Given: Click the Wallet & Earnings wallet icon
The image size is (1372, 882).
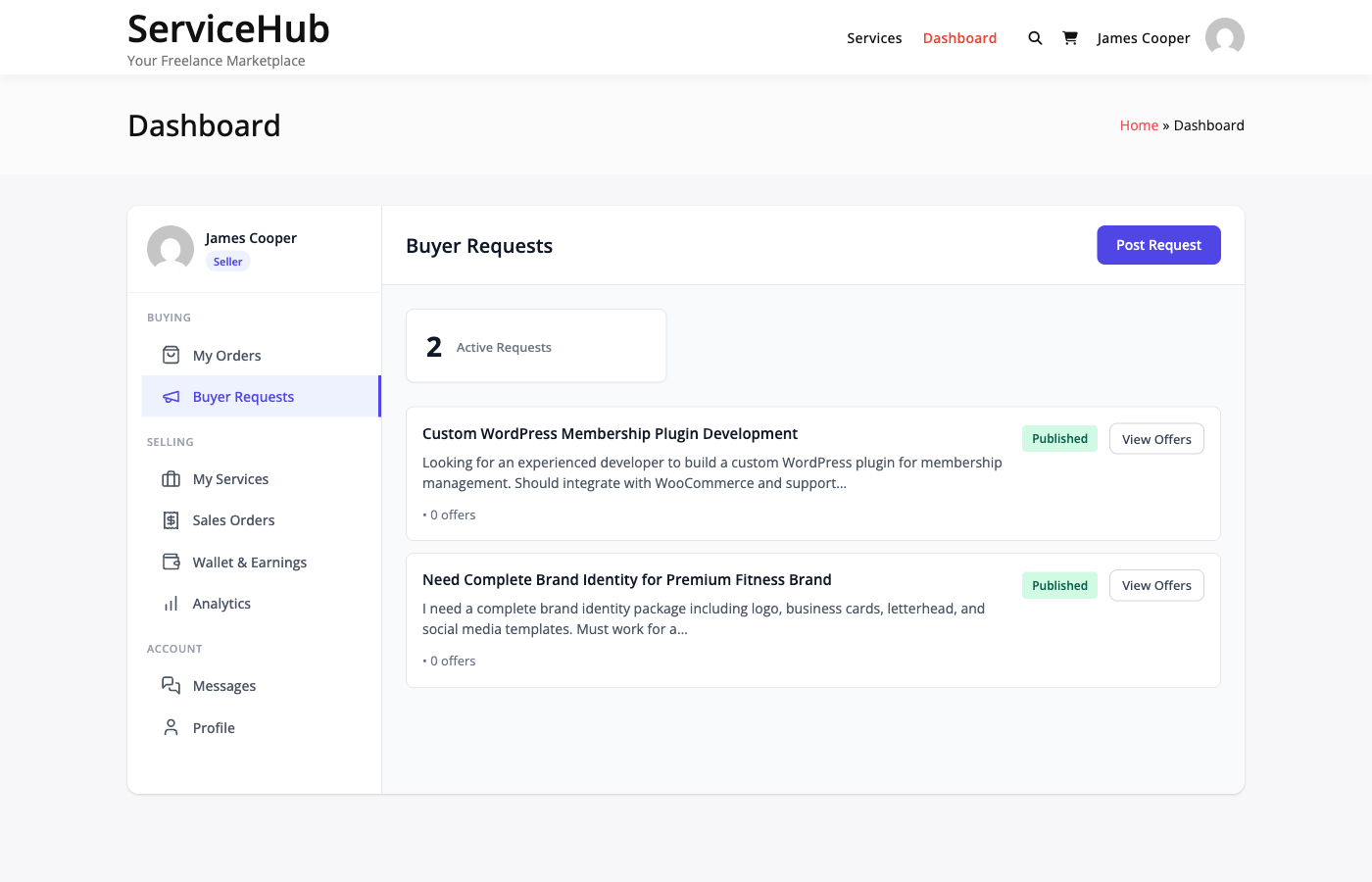Looking at the screenshot, I should click(171, 562).
